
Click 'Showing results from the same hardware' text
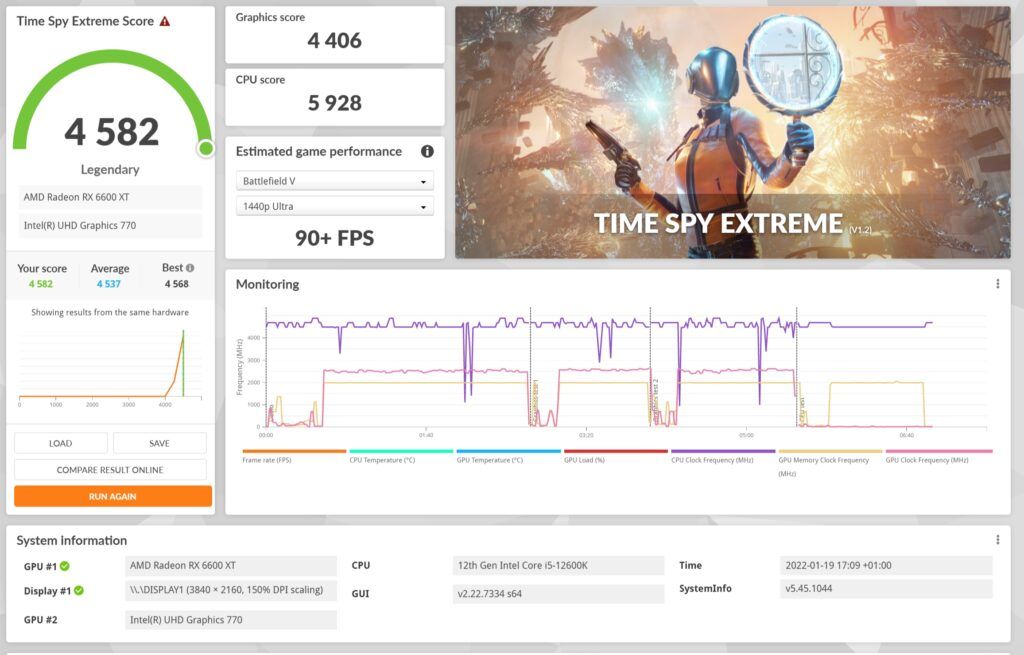tap(110, 312)
